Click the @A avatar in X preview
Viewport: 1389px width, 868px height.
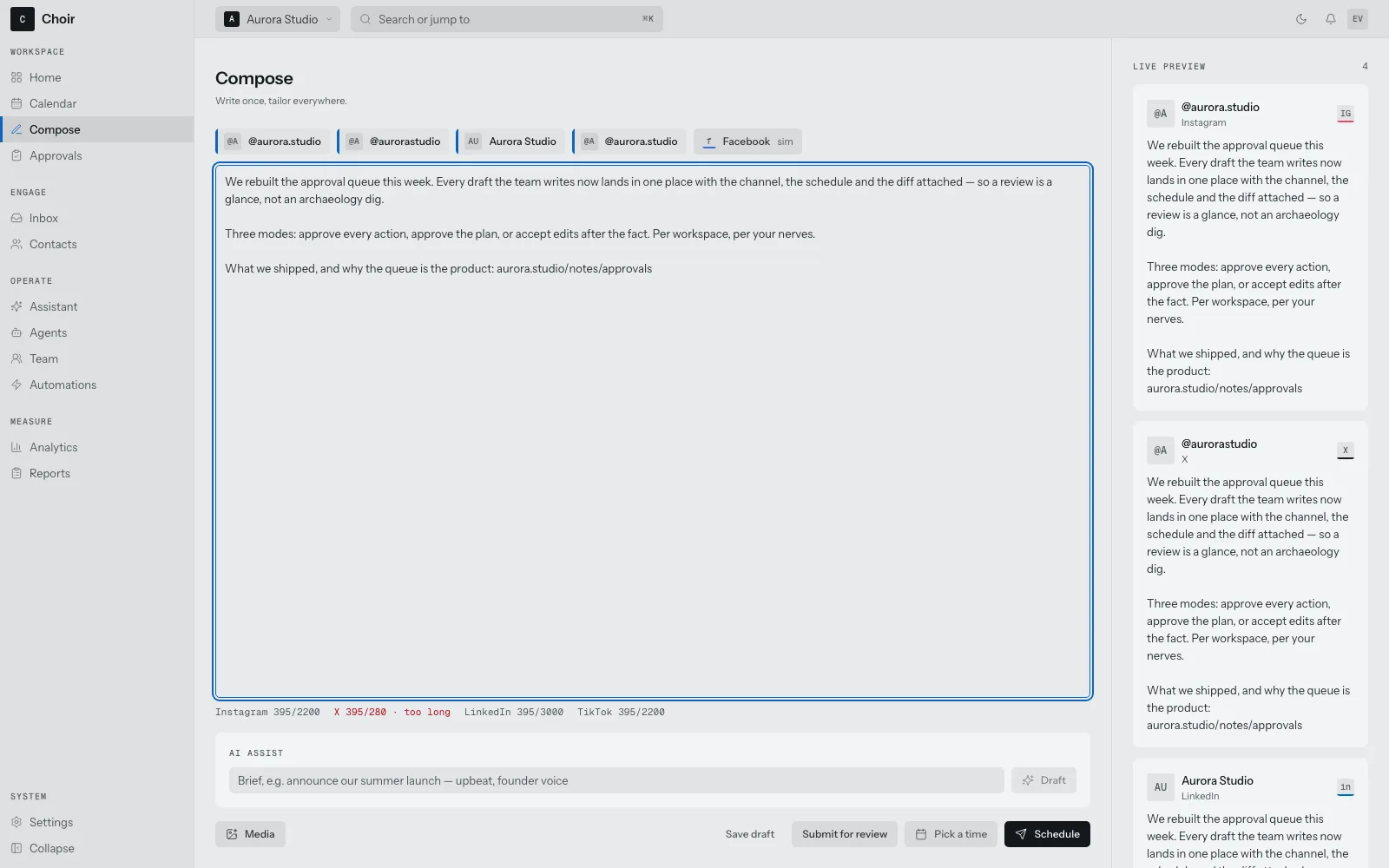click(x=1161, y=450)
